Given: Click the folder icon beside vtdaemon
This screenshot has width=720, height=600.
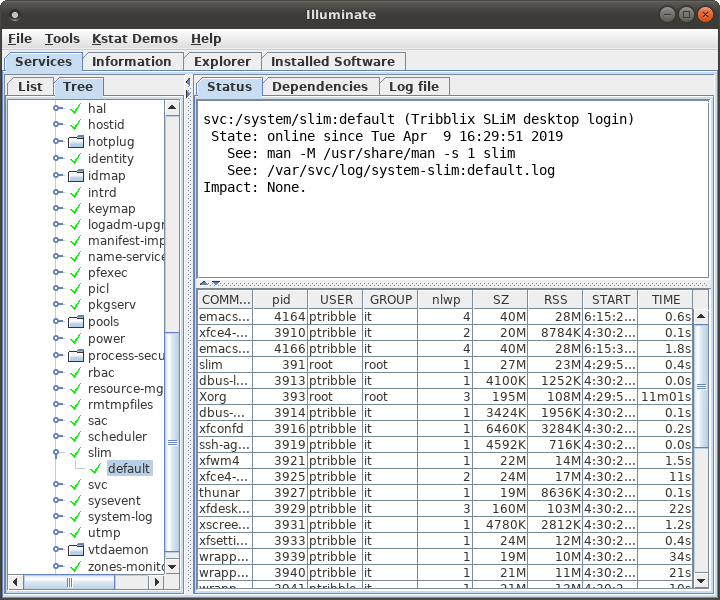Looking at the screenshot, I should pos(76,550).
